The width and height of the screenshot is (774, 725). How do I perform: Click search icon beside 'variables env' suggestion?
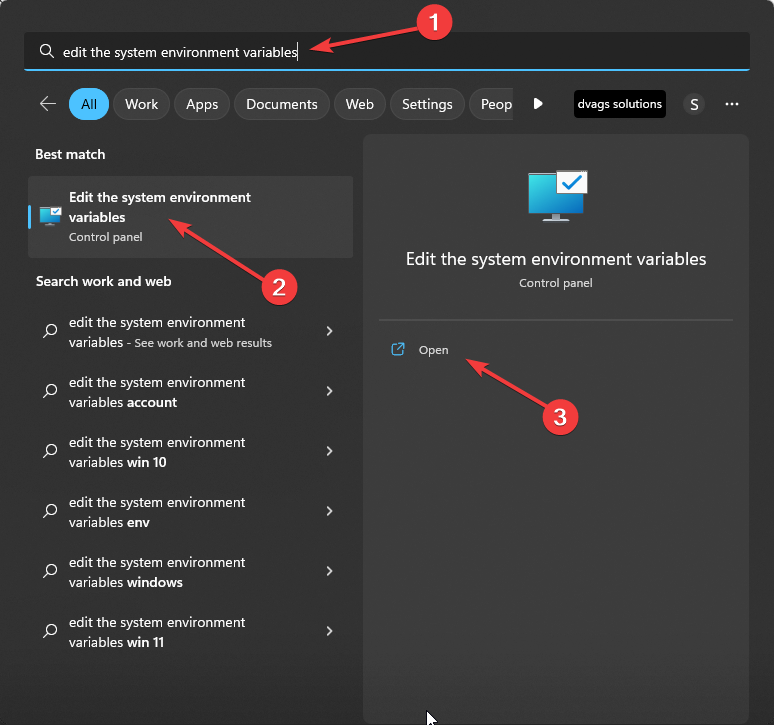pos(50,511)
